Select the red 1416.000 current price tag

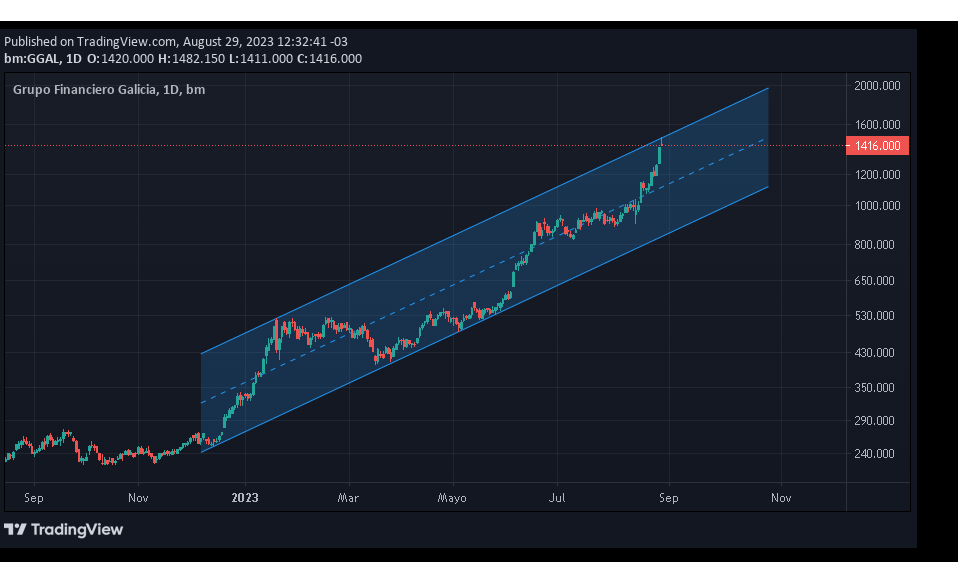[876, 146]
